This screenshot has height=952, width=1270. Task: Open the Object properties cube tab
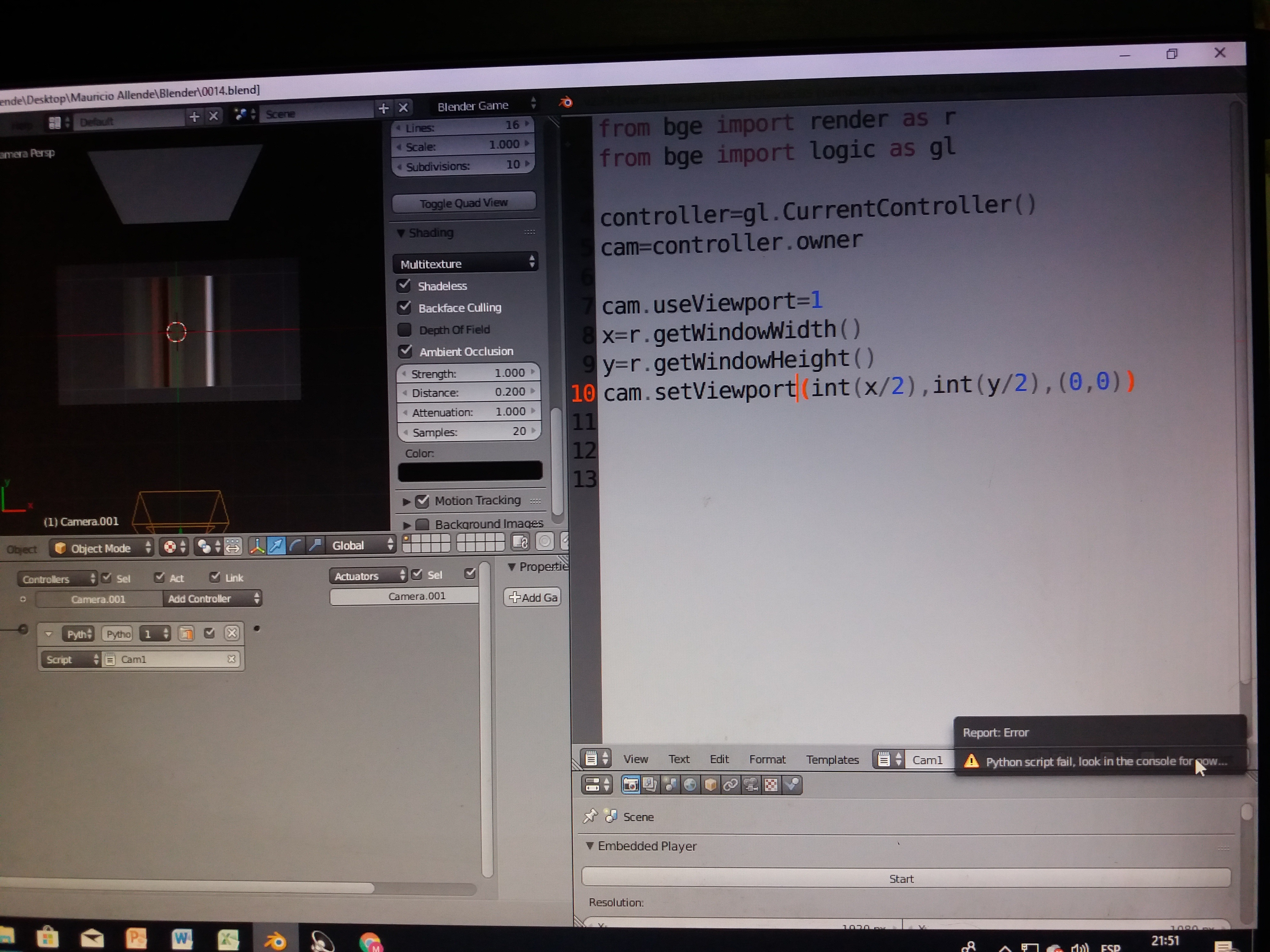click(710, 784)
